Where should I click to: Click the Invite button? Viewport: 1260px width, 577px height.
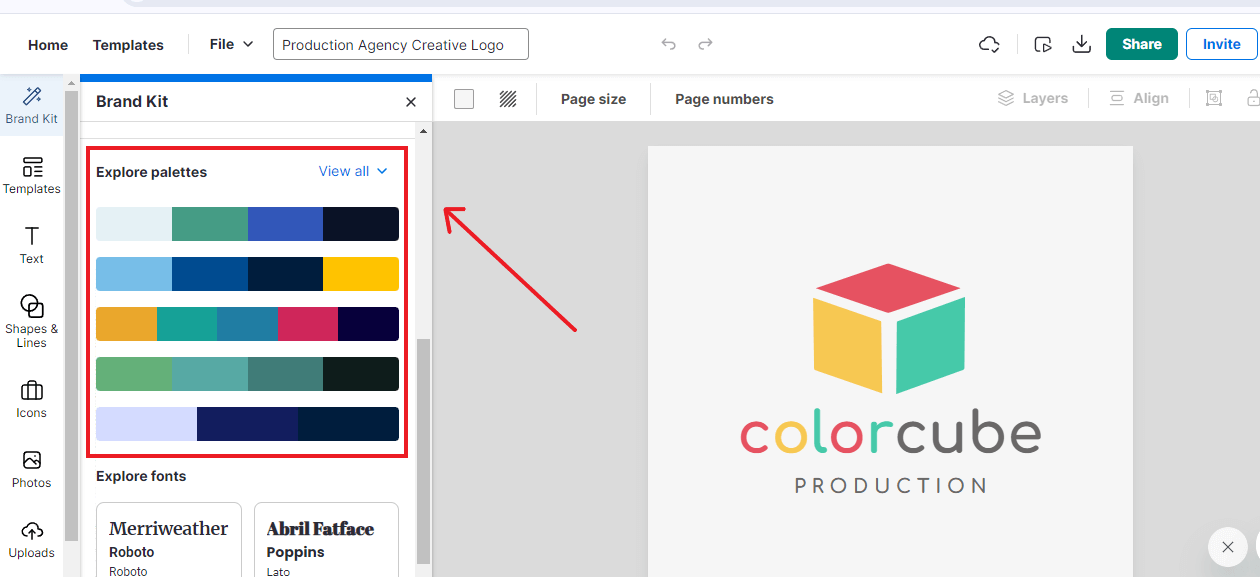pyautogui.click(x=1221, y=44)
